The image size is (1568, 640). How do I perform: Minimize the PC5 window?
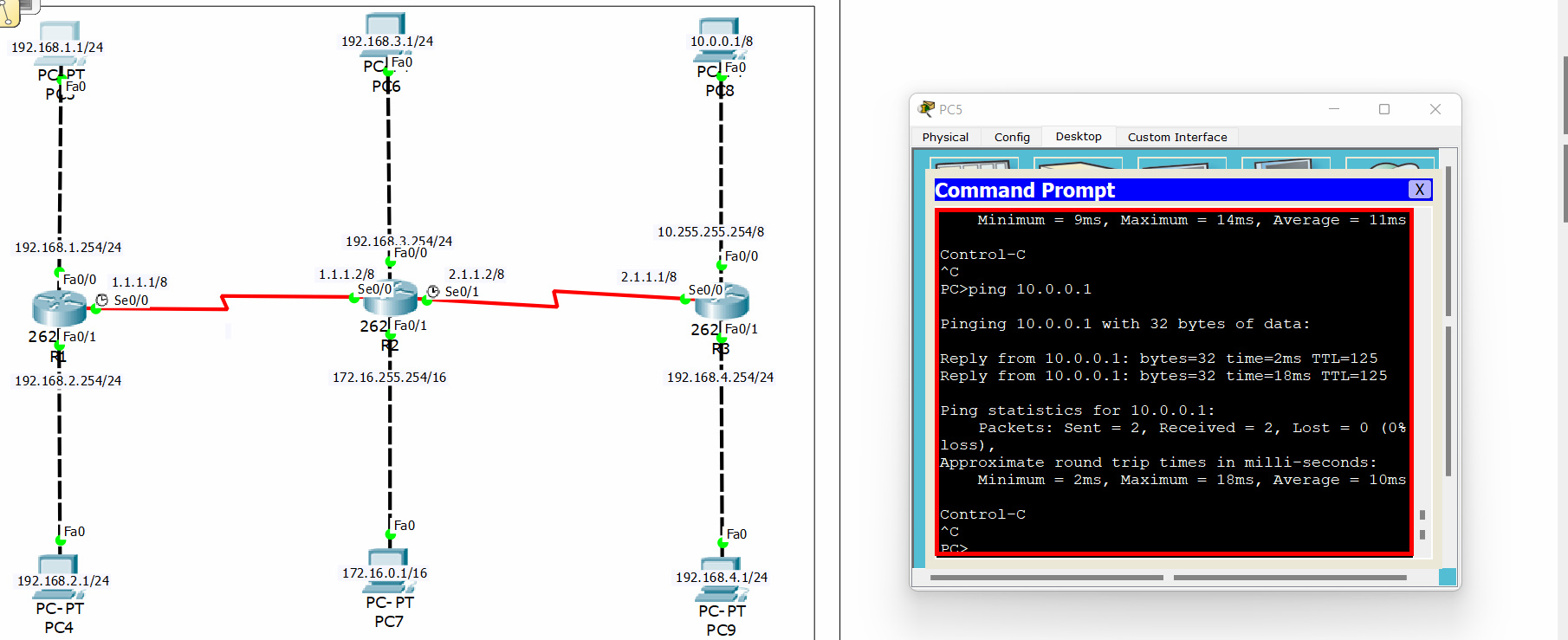1334,109
